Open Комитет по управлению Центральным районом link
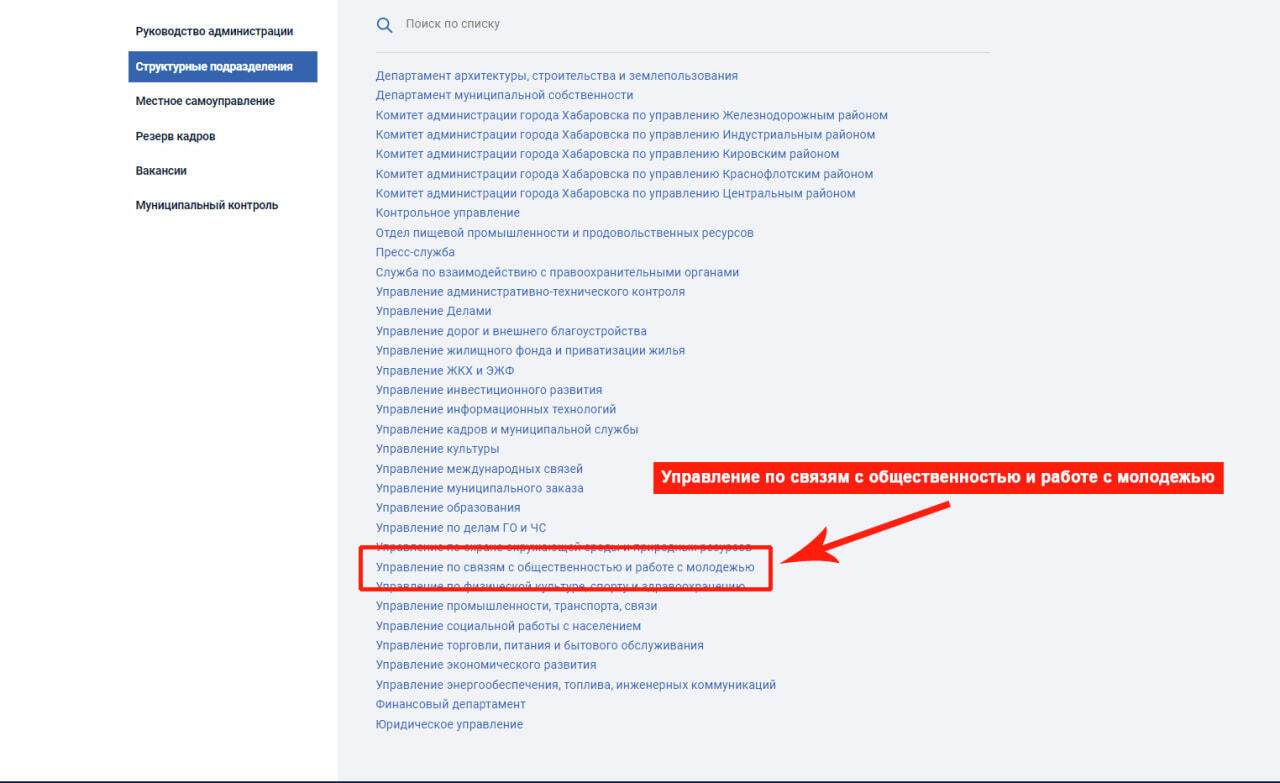This screenshot has height=783, width=1280. (616, 193)
